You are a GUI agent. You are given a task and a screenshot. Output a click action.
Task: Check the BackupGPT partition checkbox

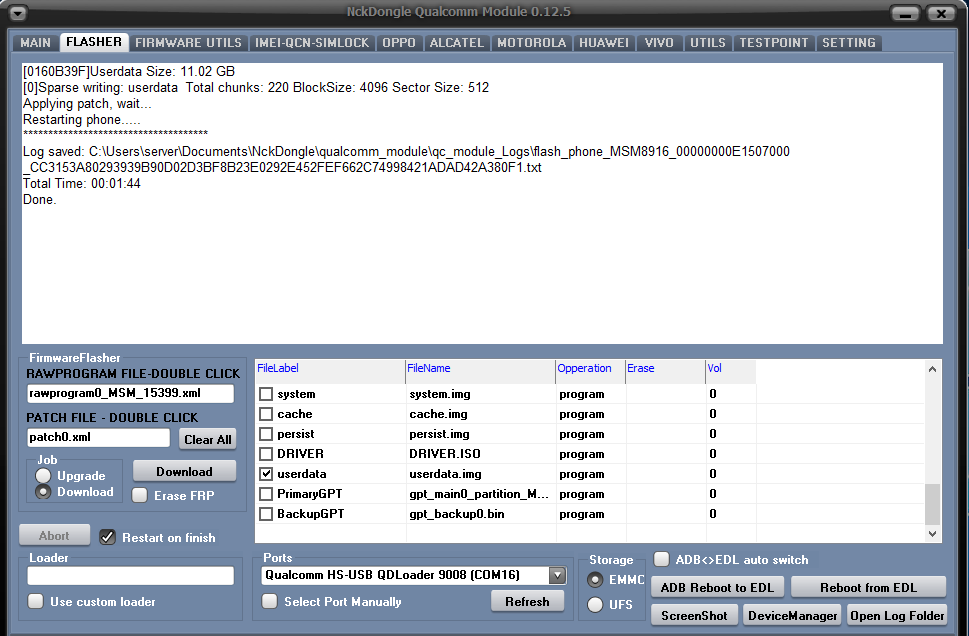tap(266, 514)
